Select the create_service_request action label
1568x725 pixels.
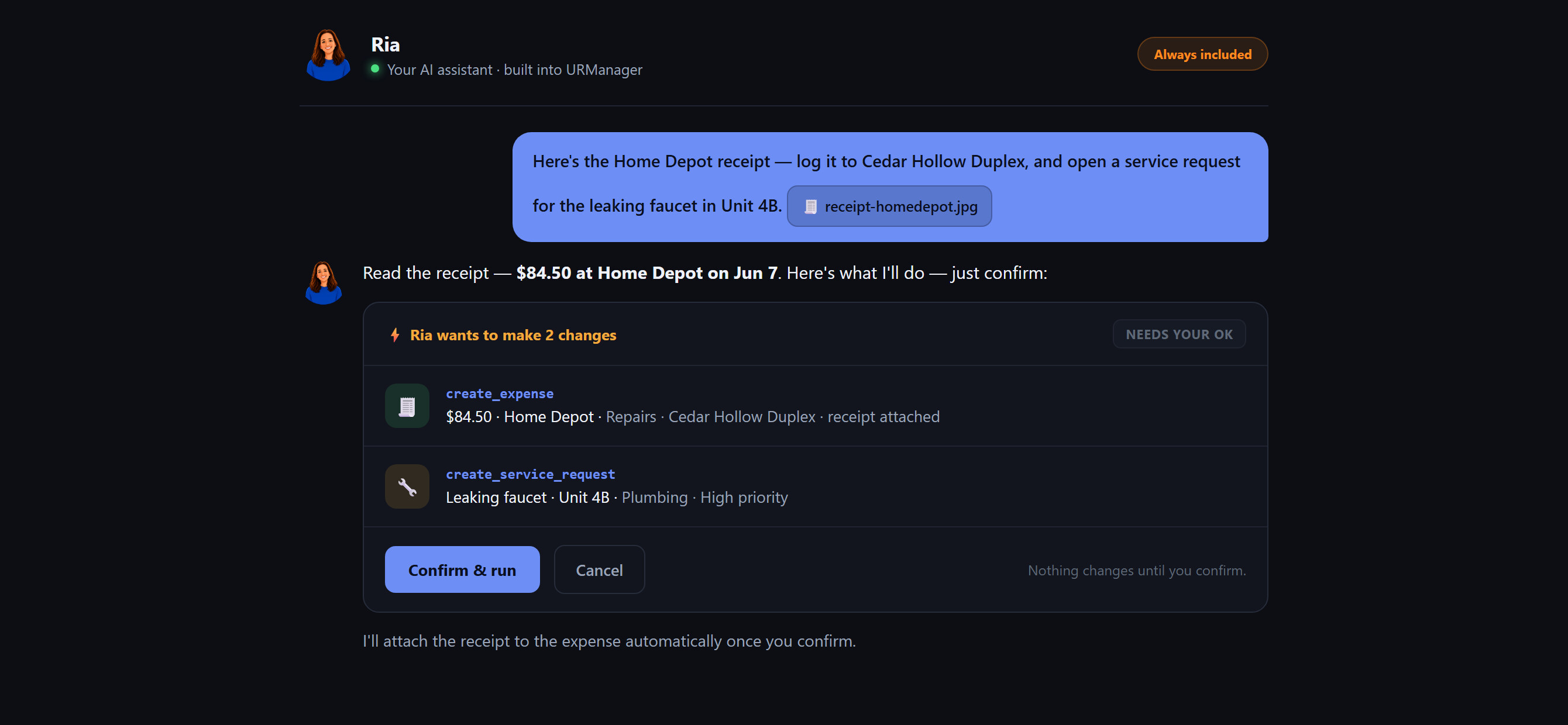(530, 474)
